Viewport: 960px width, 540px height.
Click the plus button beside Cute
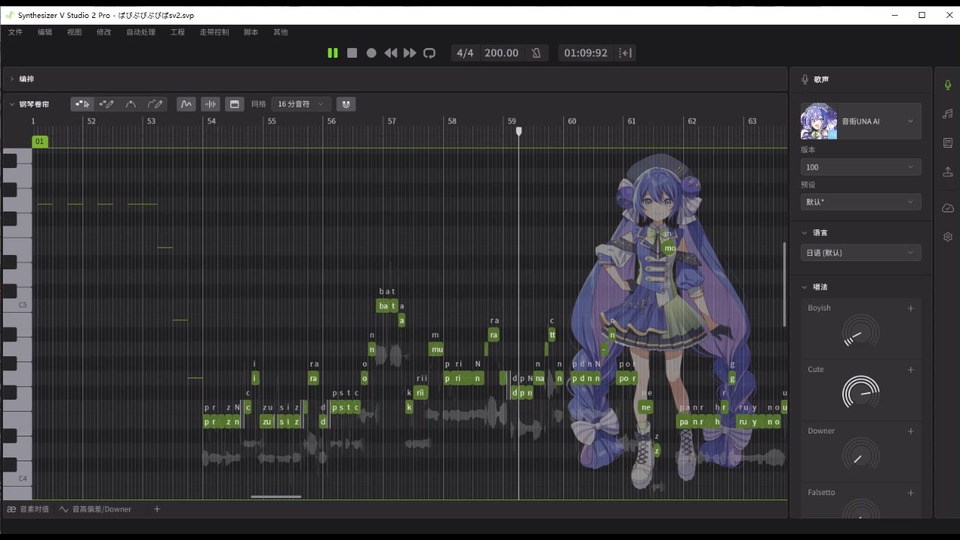pos(910,370)
